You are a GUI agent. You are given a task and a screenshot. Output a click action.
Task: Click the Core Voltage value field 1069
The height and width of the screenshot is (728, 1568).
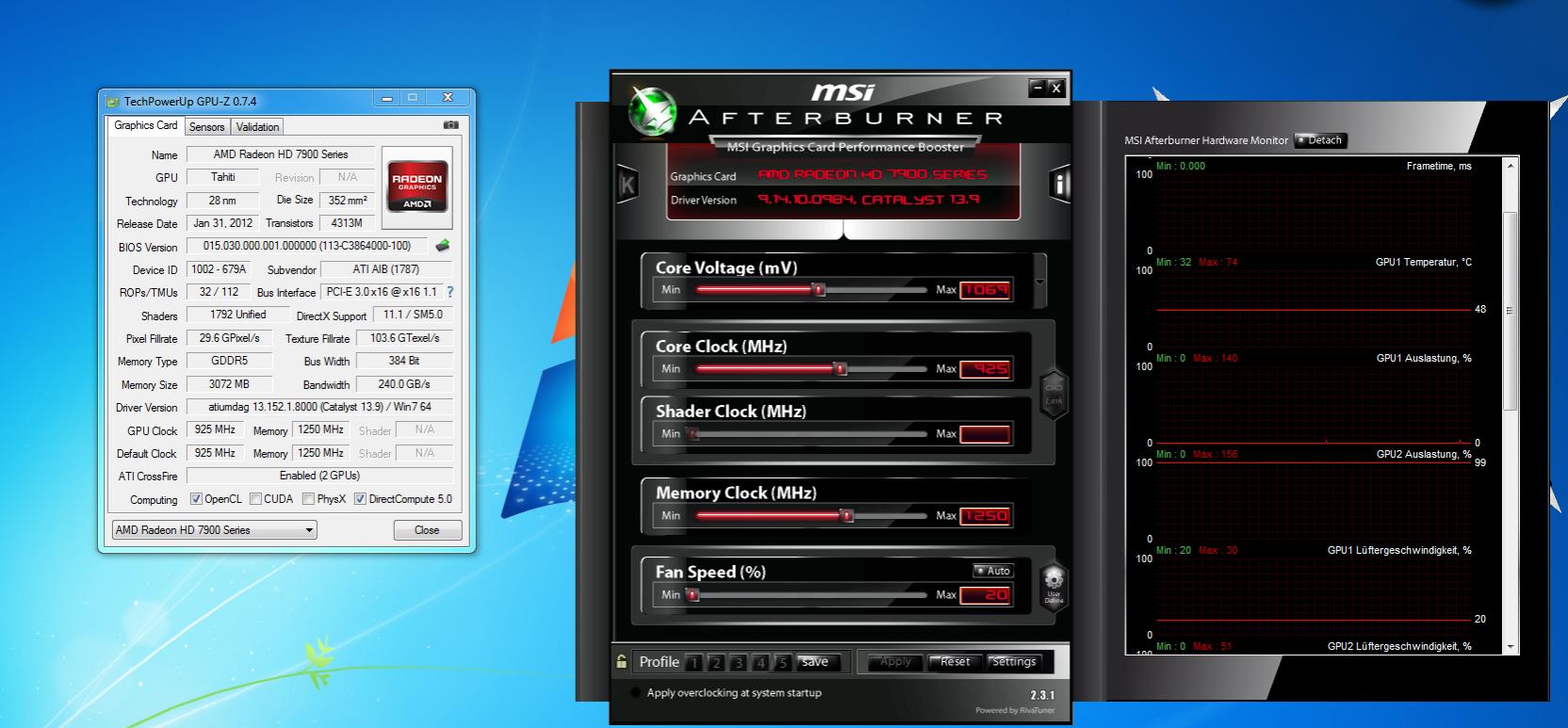tap(985, 290)
